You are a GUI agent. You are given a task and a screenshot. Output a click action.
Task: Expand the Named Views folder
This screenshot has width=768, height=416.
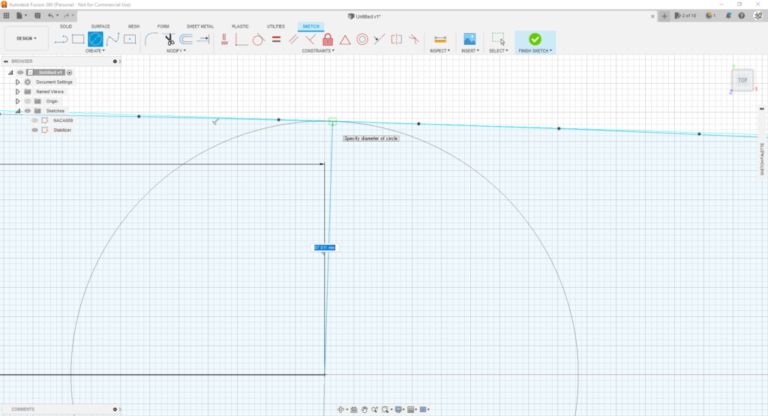tap(17, 91)
